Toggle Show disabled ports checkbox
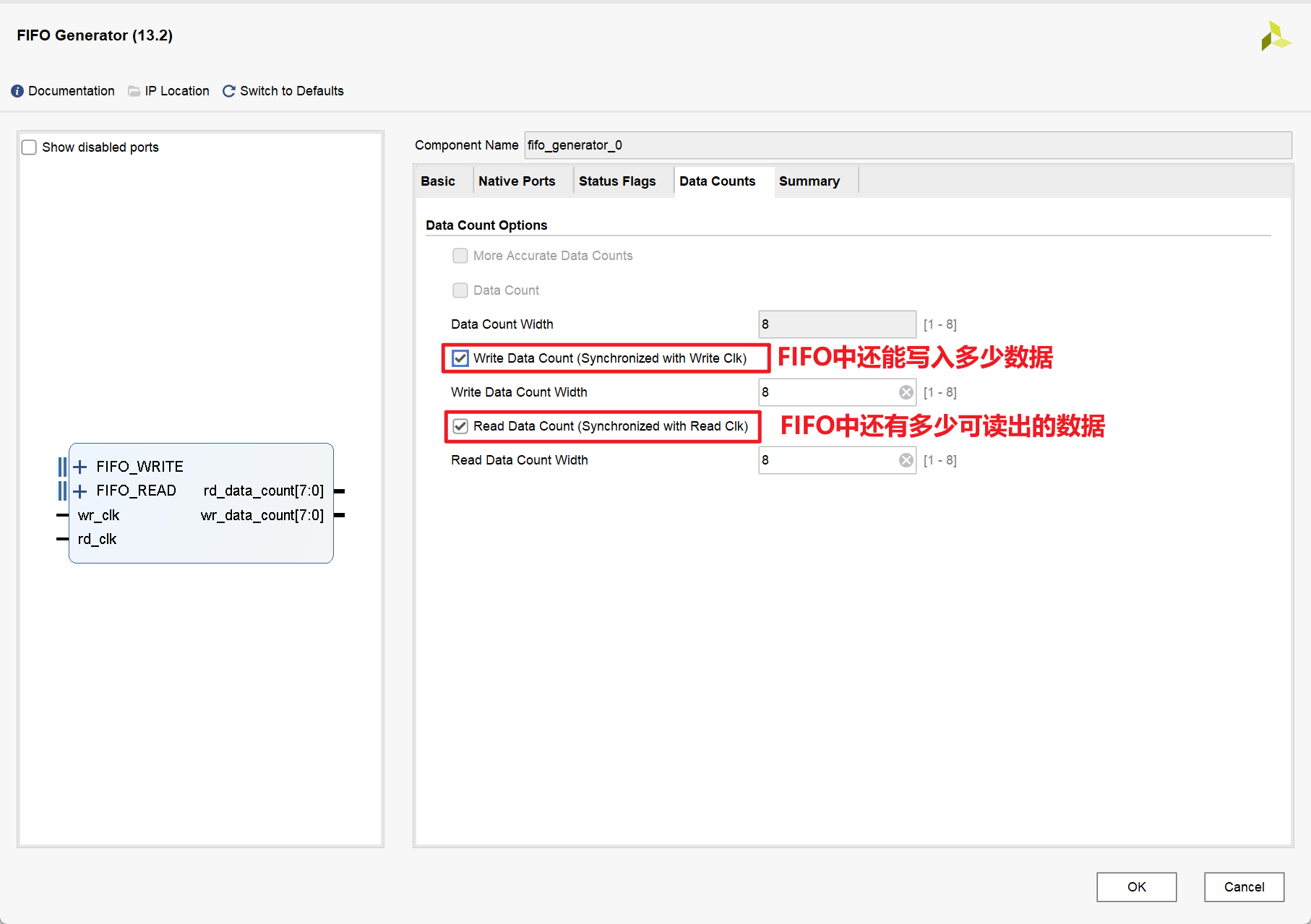The height and width of the screenshot is (924, 1311). [x=29, y=147]
